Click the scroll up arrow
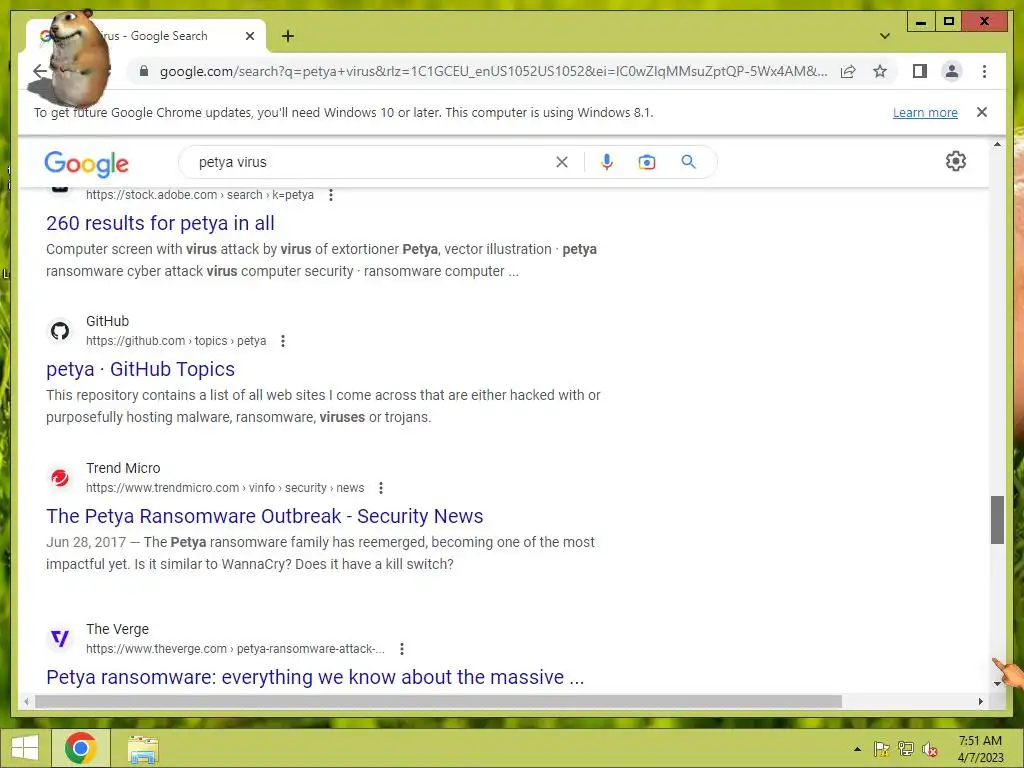Image resolution: width=1024 pixels, height=768 pixels. coord(997,144)
